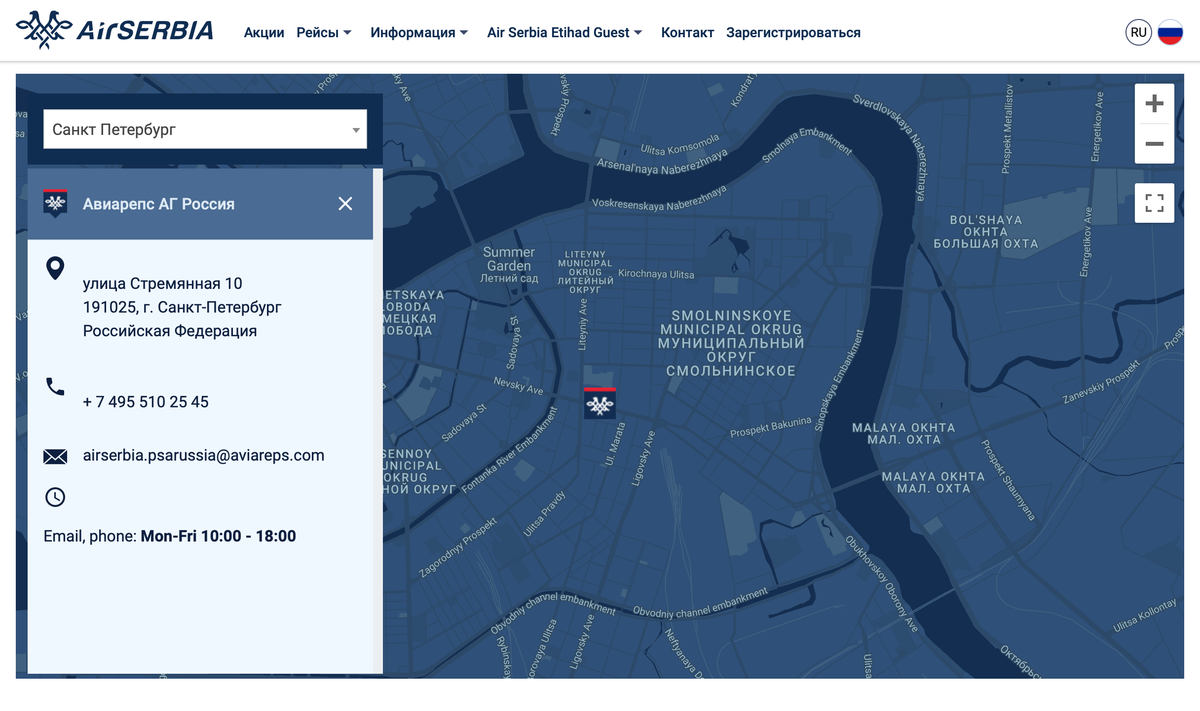Screen dimensions: 1200x711
Task: Close the Авиарепс АГ Россия info panel
Action: click(345, 204)
